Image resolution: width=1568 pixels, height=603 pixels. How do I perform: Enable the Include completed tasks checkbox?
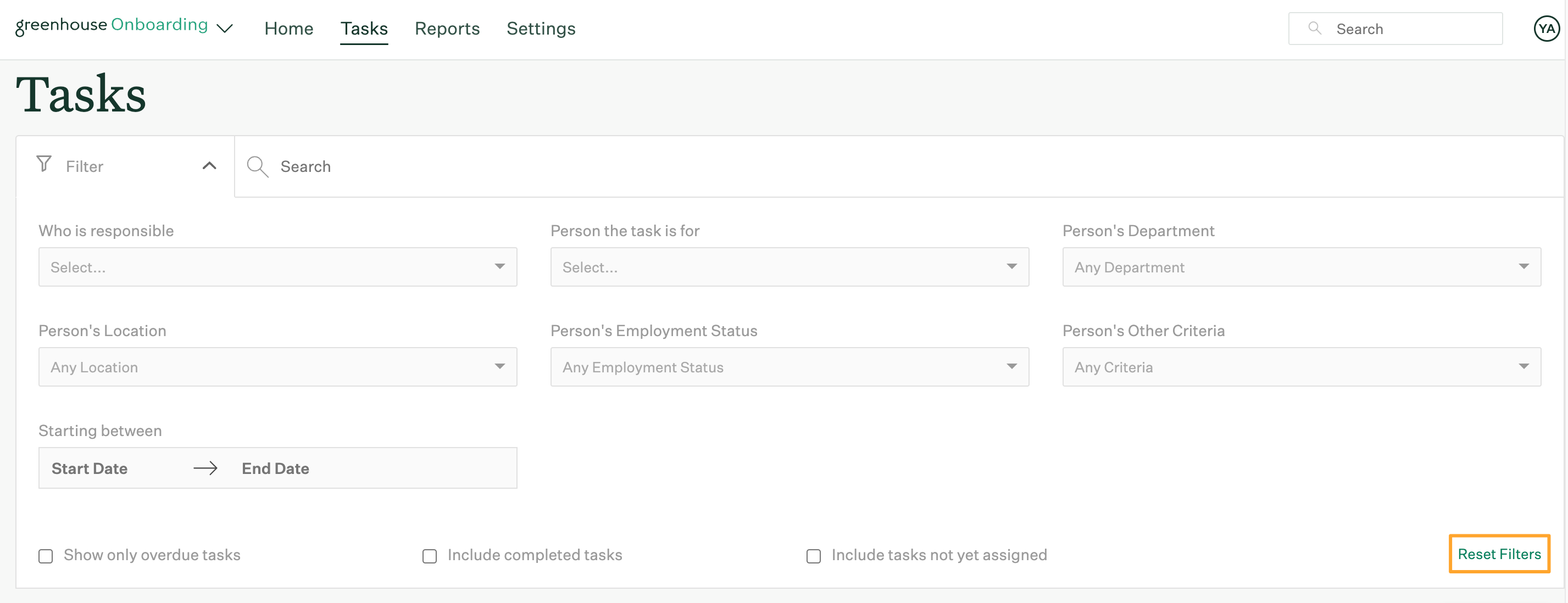click(x=429, y=555)
